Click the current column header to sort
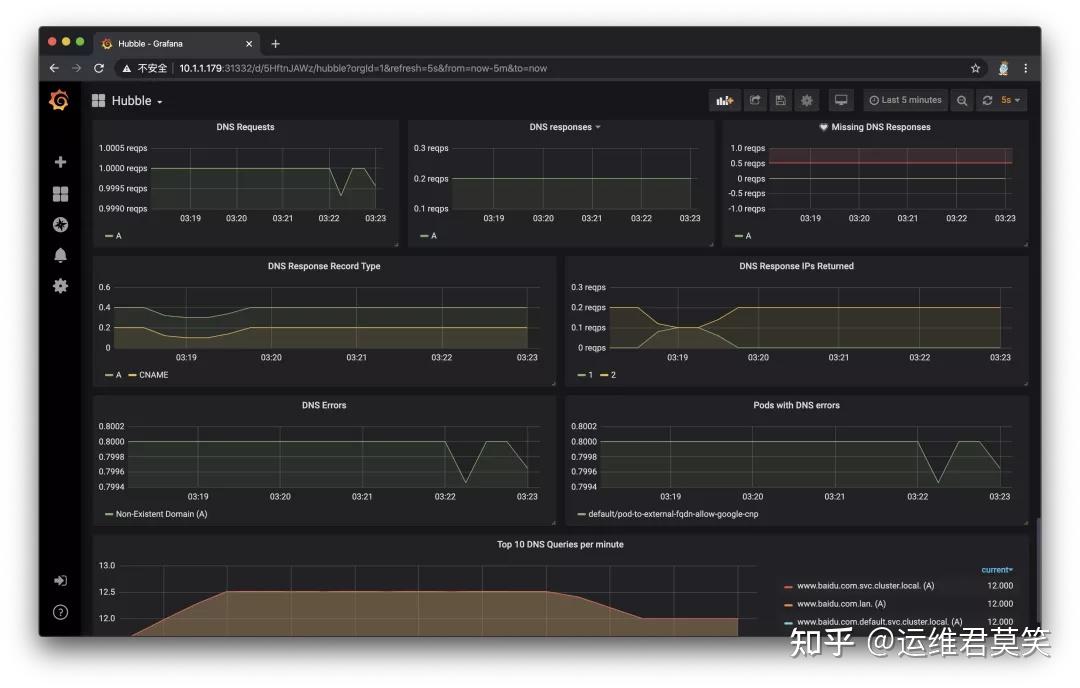The height and width of the screenshot is (688, 1080). pos(997,569)
